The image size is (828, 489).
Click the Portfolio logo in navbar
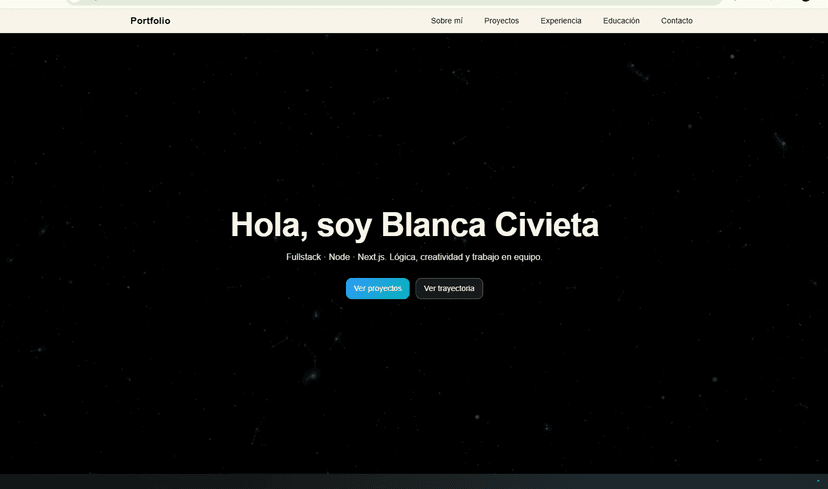click(150, 21)
